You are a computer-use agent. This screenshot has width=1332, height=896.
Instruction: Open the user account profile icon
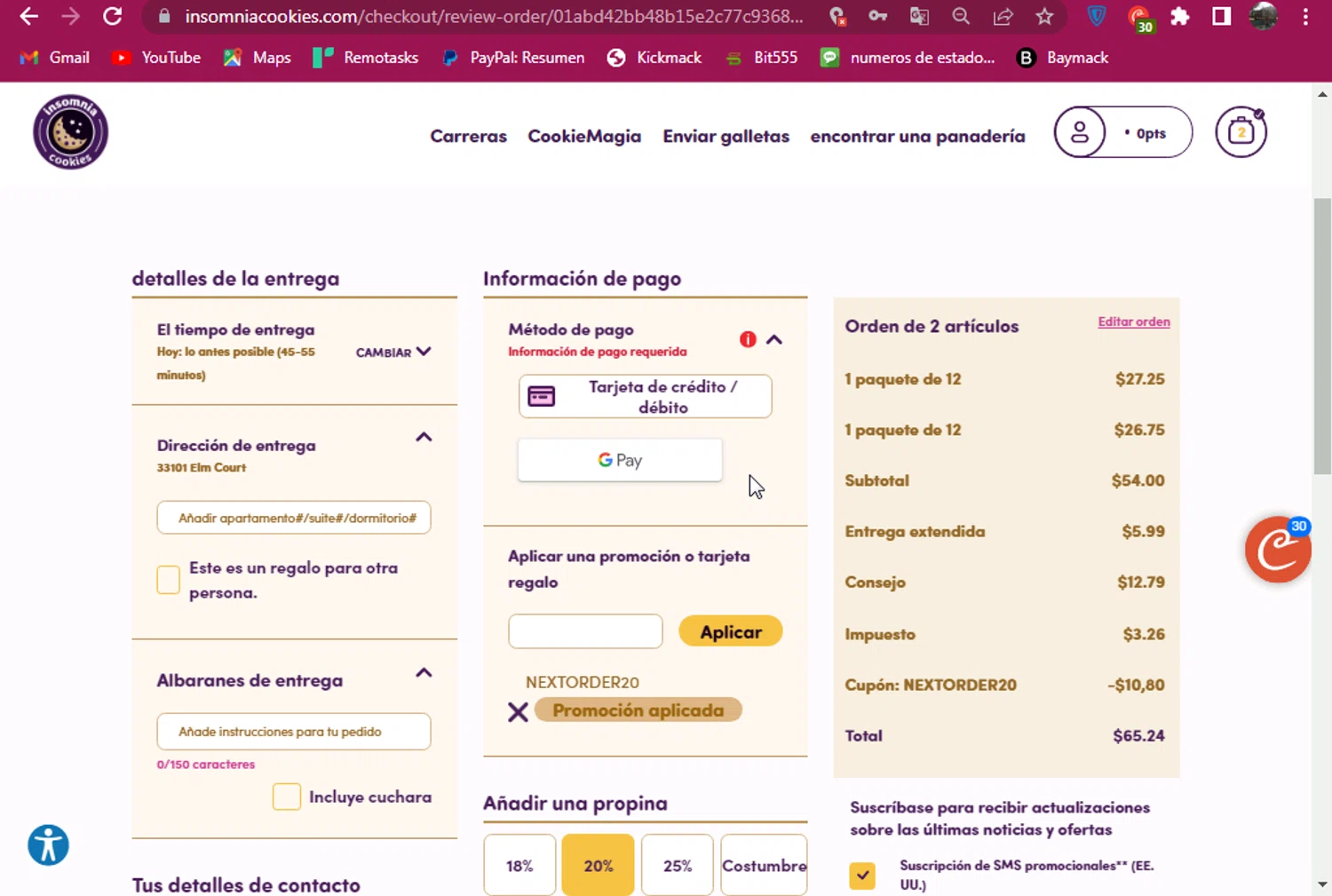point(1080,132)
